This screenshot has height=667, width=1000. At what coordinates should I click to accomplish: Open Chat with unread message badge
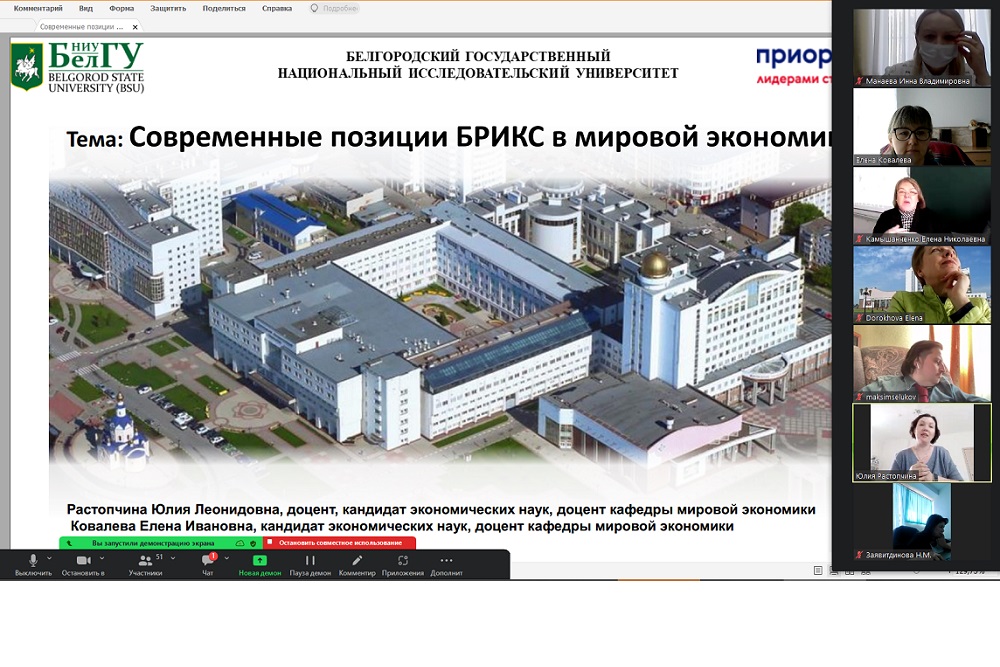coord(208,561)
